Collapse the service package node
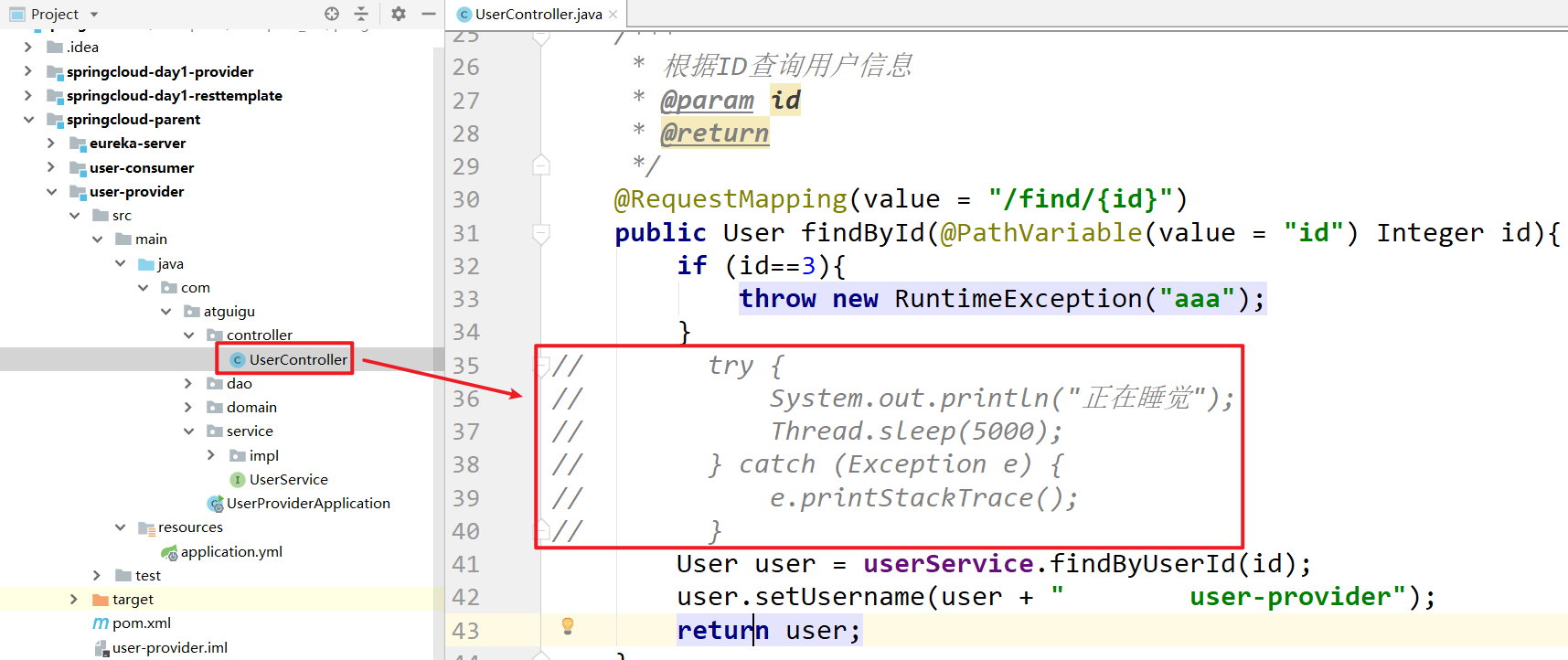 (x=188, y=431)
